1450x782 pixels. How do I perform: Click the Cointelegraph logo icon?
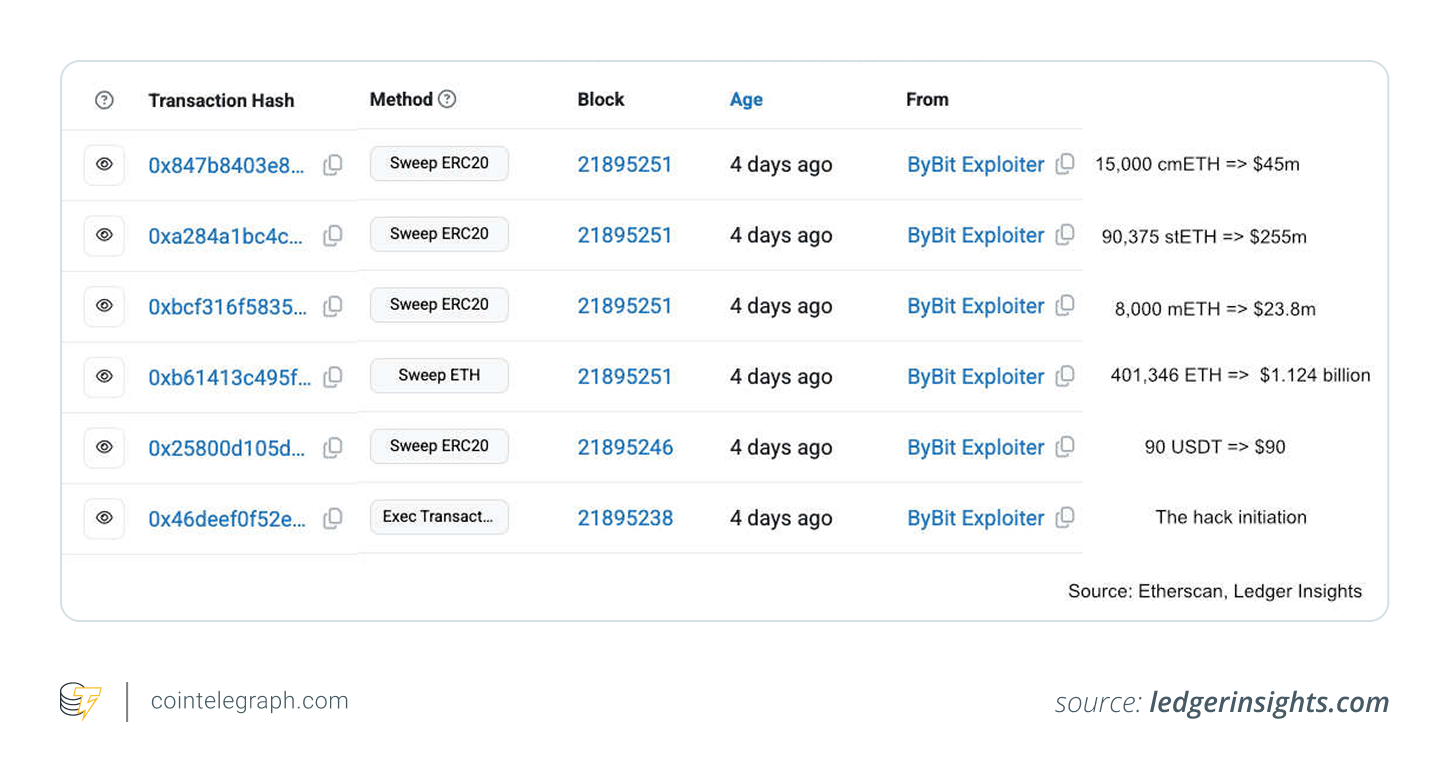click(x=80, y=701)
